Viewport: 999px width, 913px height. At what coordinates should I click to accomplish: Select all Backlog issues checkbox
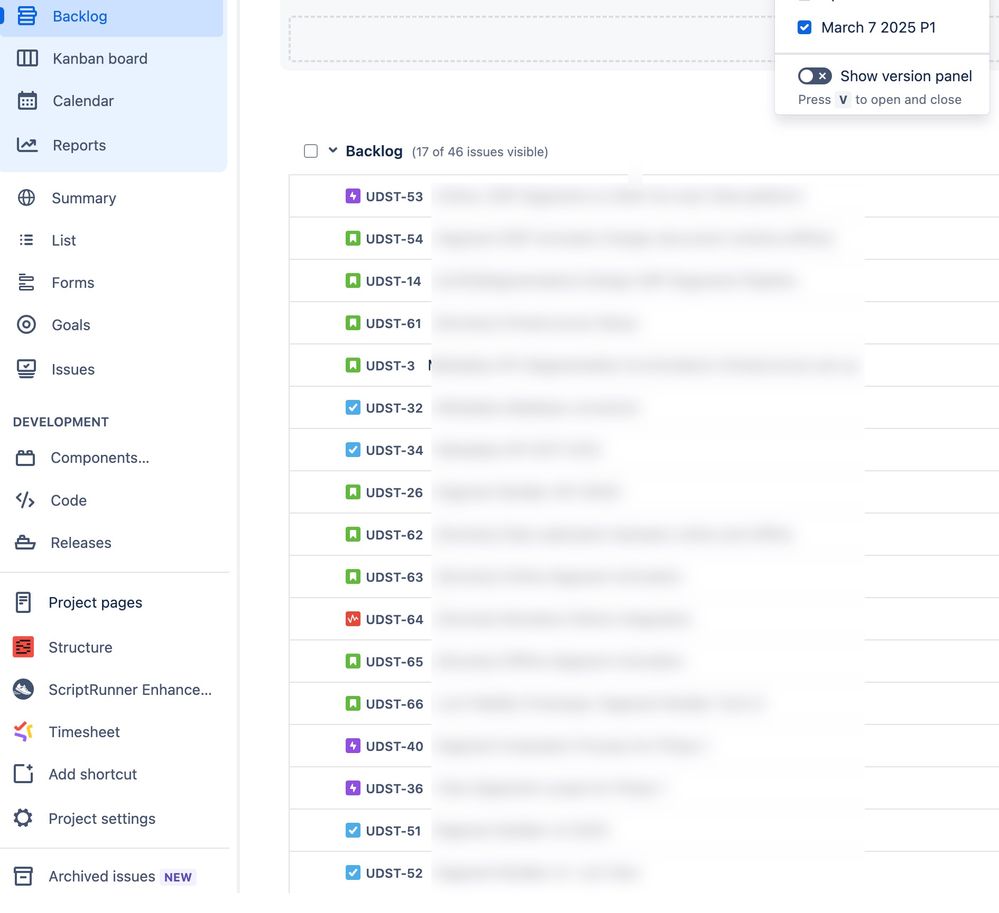click(311, 151)
